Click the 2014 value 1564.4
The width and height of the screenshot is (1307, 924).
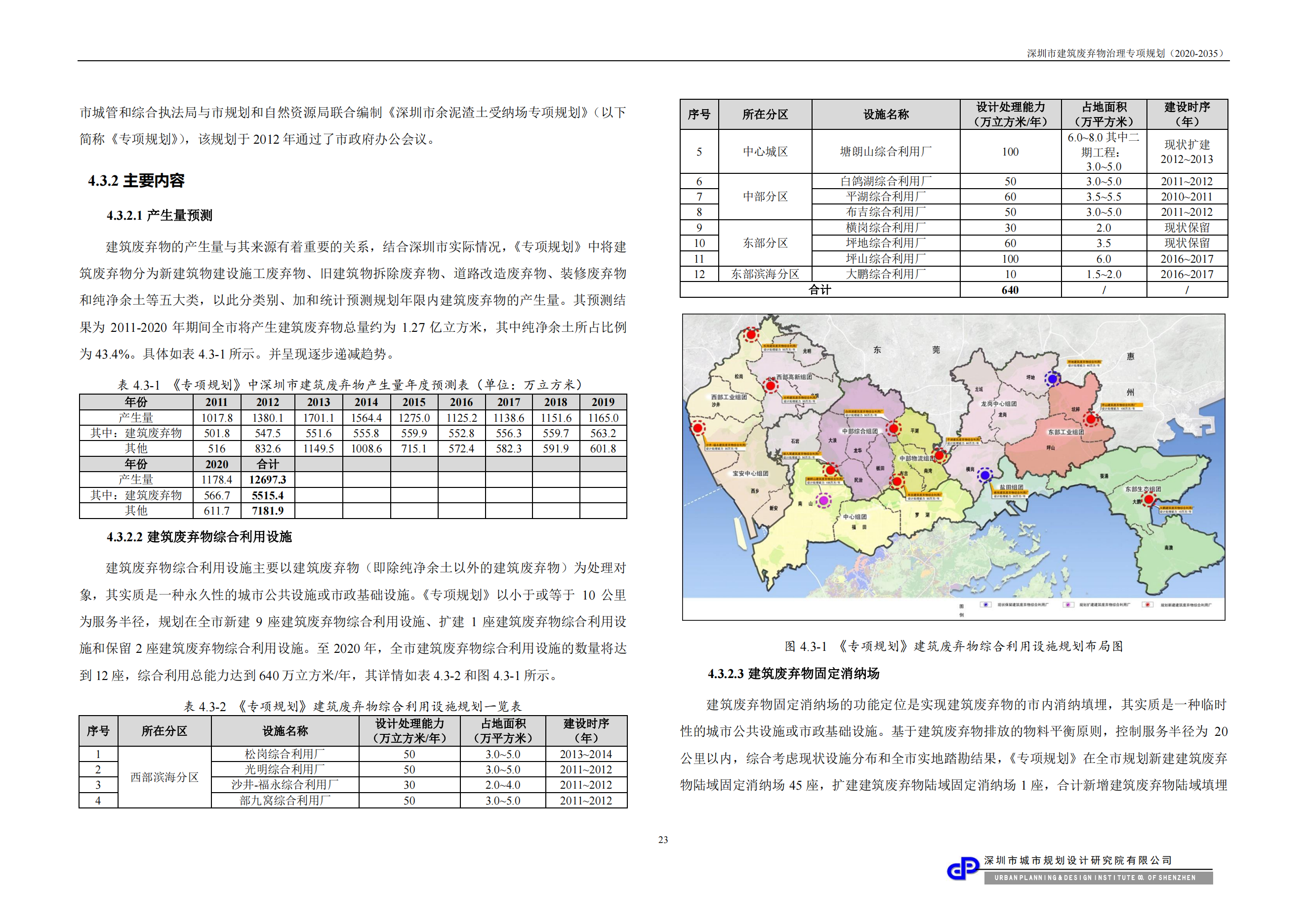coord(367,418)
